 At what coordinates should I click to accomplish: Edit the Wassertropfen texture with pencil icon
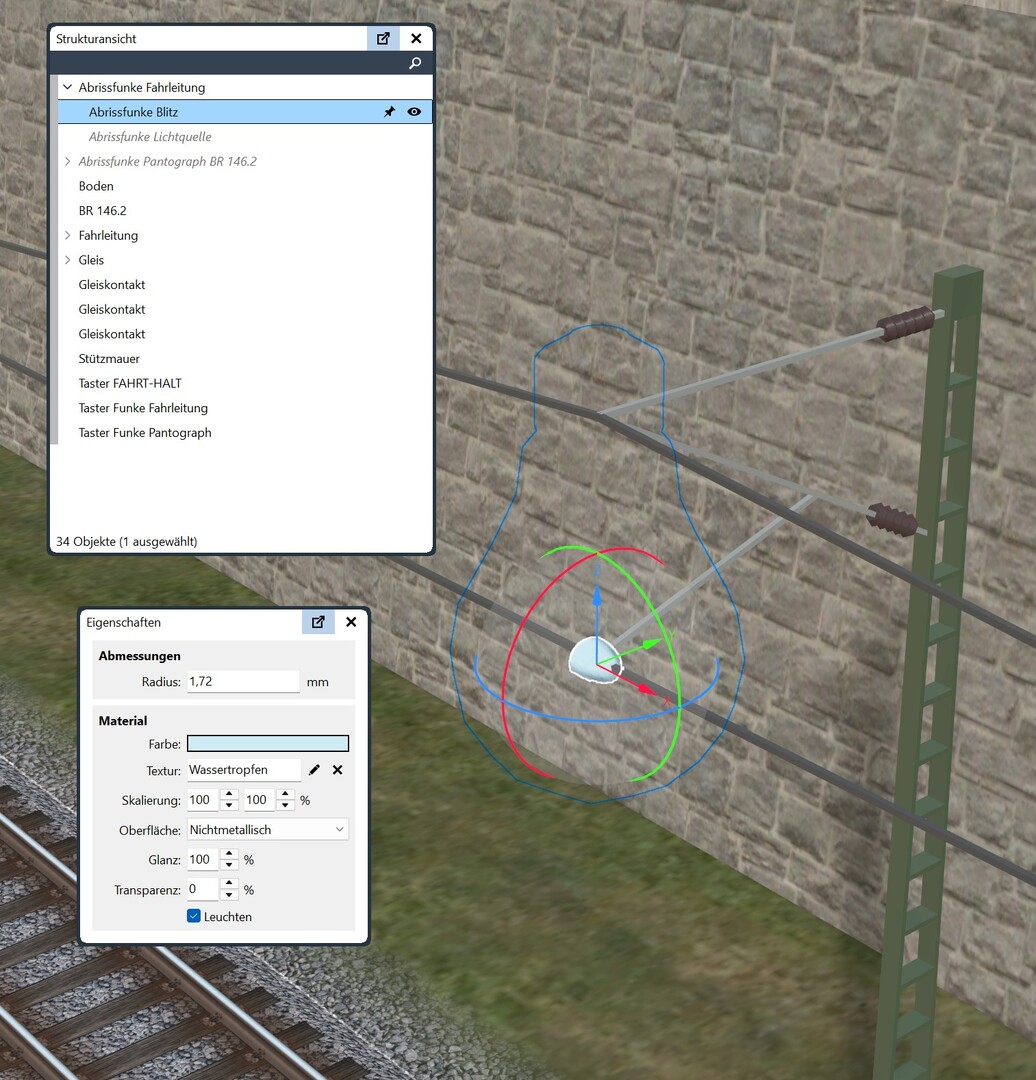pos(314,770)
